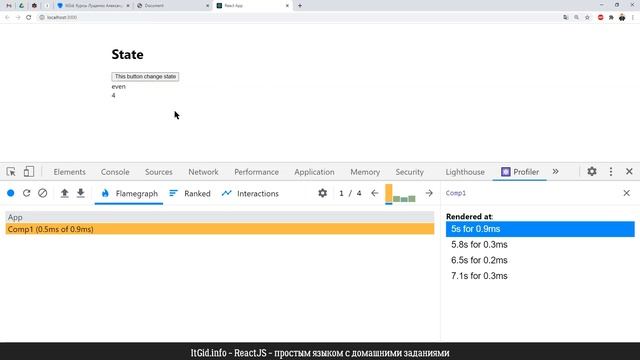Click the This button change state button
This screenshot has width=640, height=360.
(145, 76)
